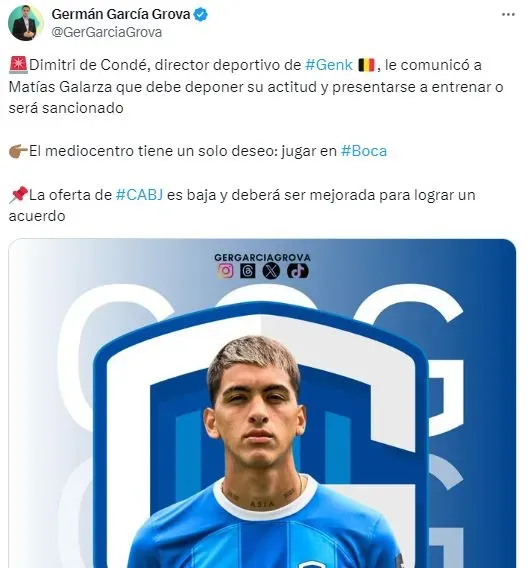Open the #Genk hashtag
The image size is (529, 568).
[329, 65]
